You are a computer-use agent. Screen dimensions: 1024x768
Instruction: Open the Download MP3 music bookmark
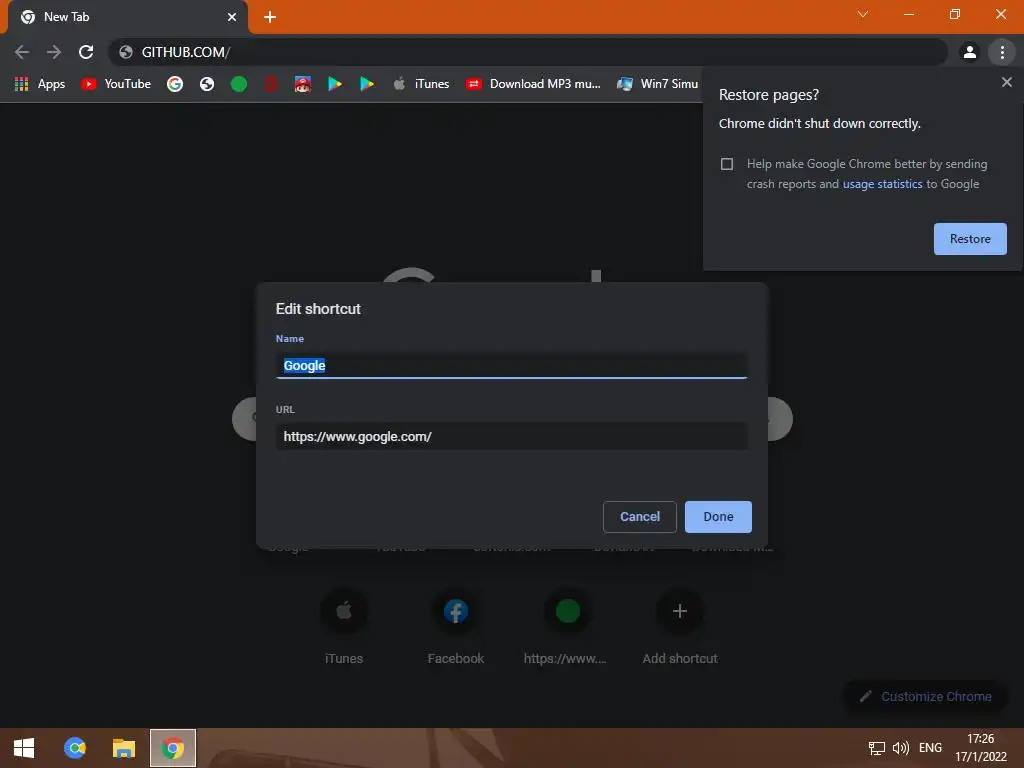(533, 84)
